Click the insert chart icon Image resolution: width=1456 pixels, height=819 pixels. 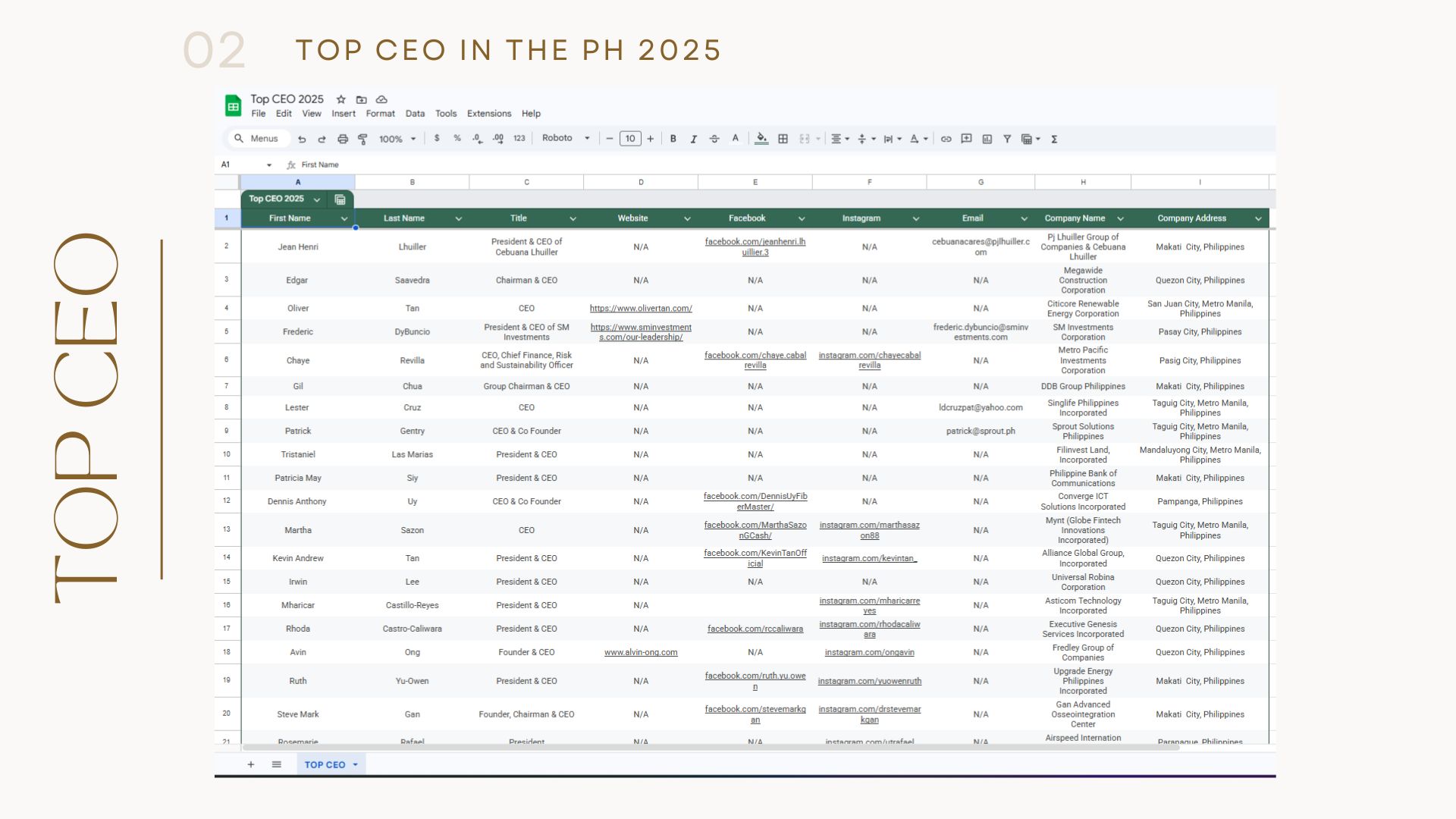click(987, 139)
